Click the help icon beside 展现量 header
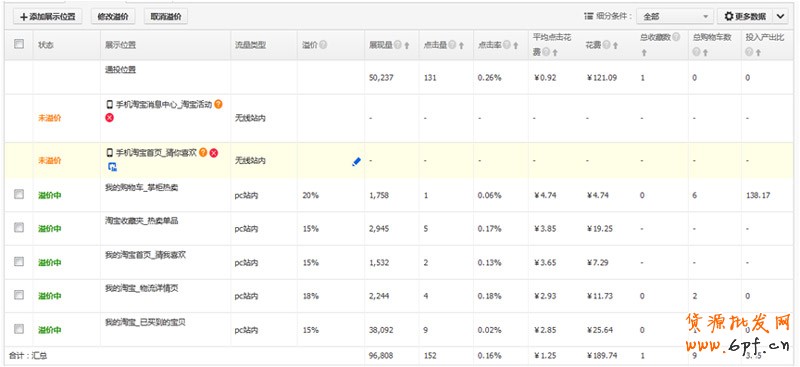800x367 pixels. (398, 45)
